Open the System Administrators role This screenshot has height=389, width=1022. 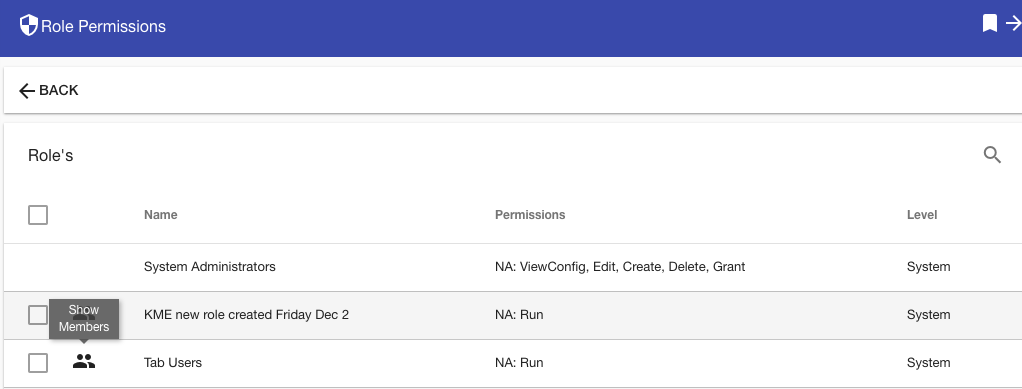[210, 267]
